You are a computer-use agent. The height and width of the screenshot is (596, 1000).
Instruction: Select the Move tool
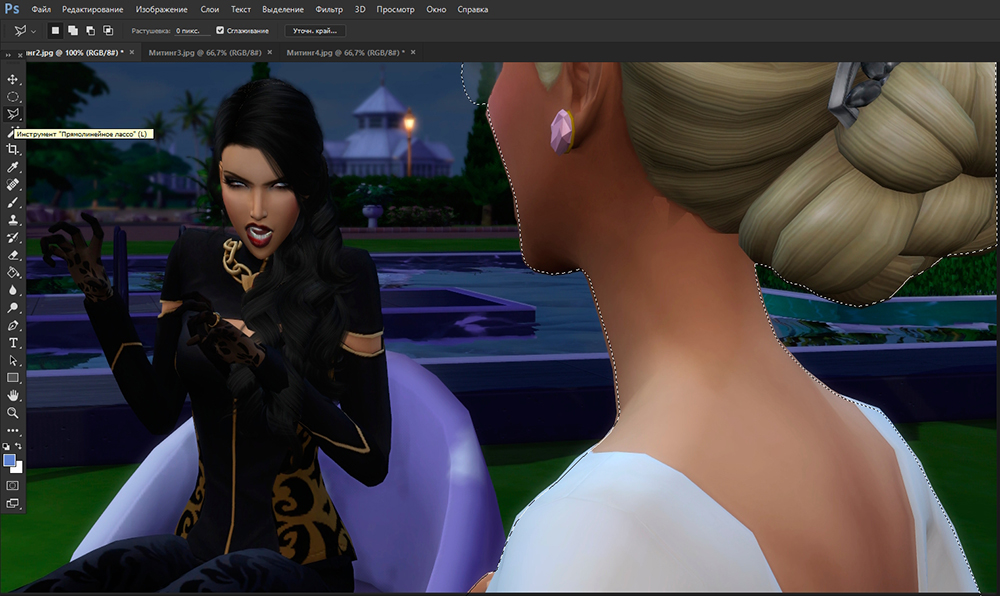[13, 79]
